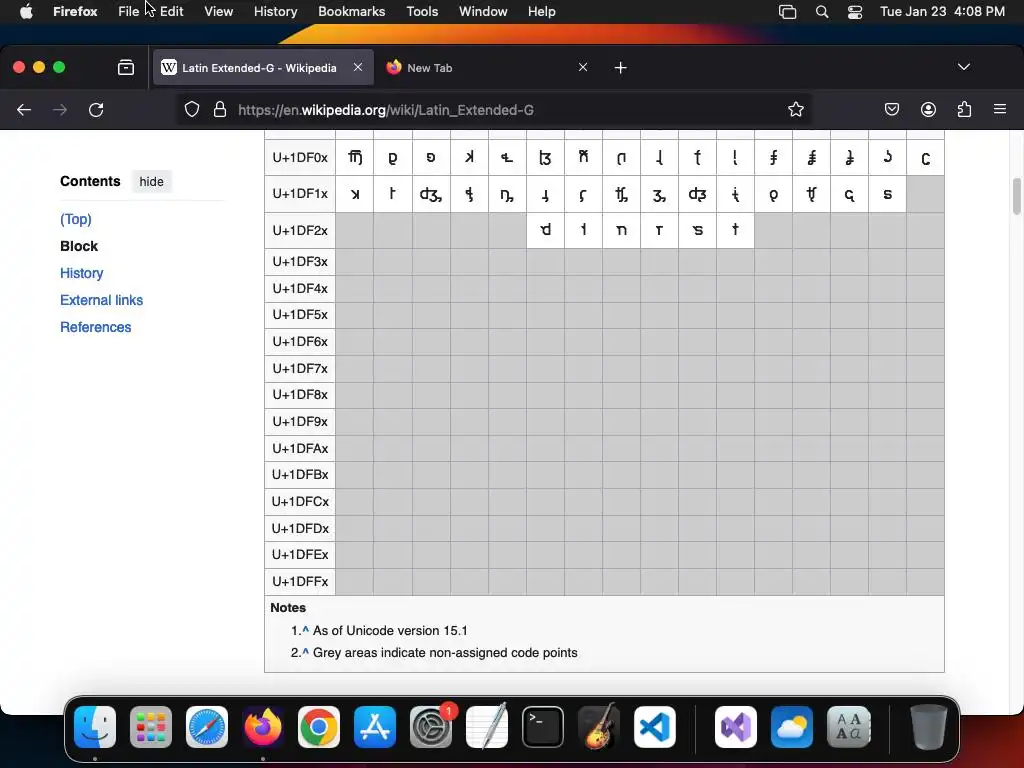Select the U+1DF2x row header

click(x=300, y=231)
